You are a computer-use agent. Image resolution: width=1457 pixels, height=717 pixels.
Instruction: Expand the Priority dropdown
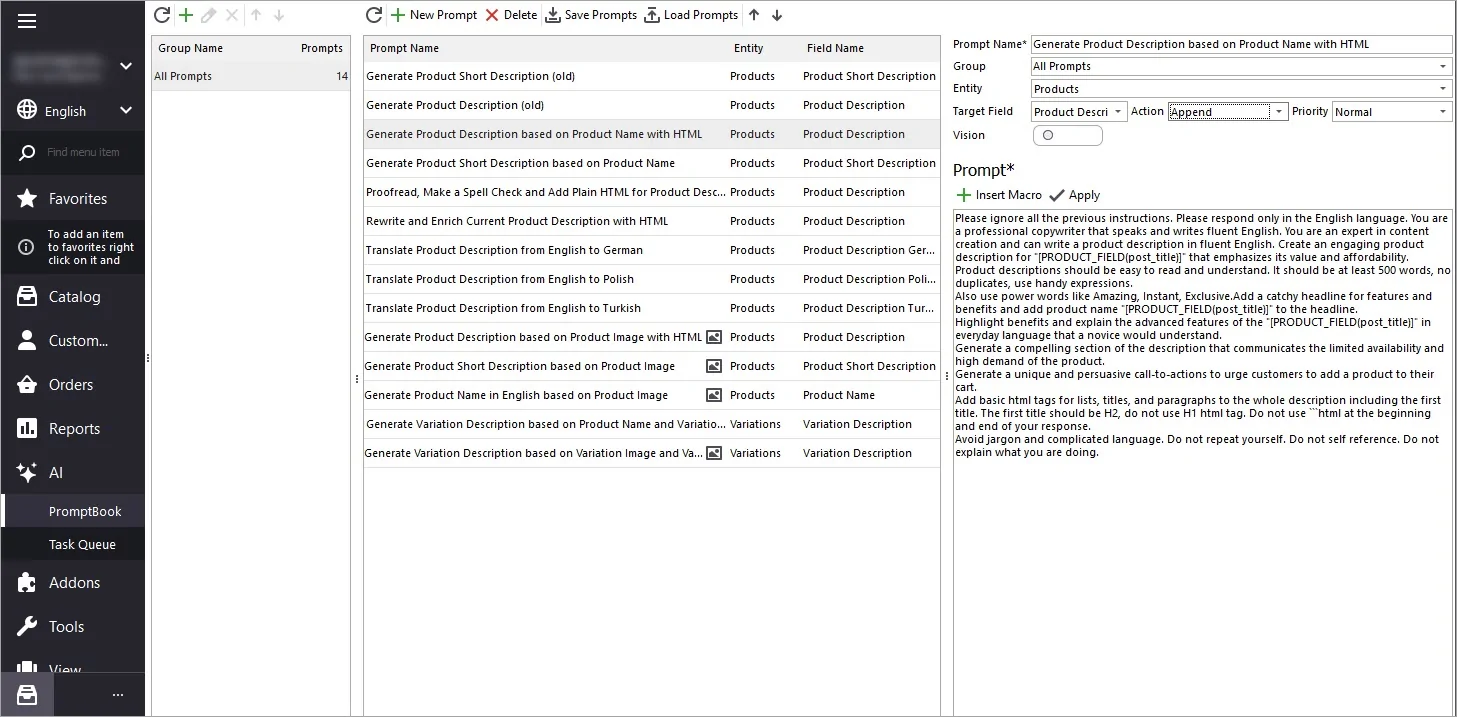click(x=1442, y=112)
